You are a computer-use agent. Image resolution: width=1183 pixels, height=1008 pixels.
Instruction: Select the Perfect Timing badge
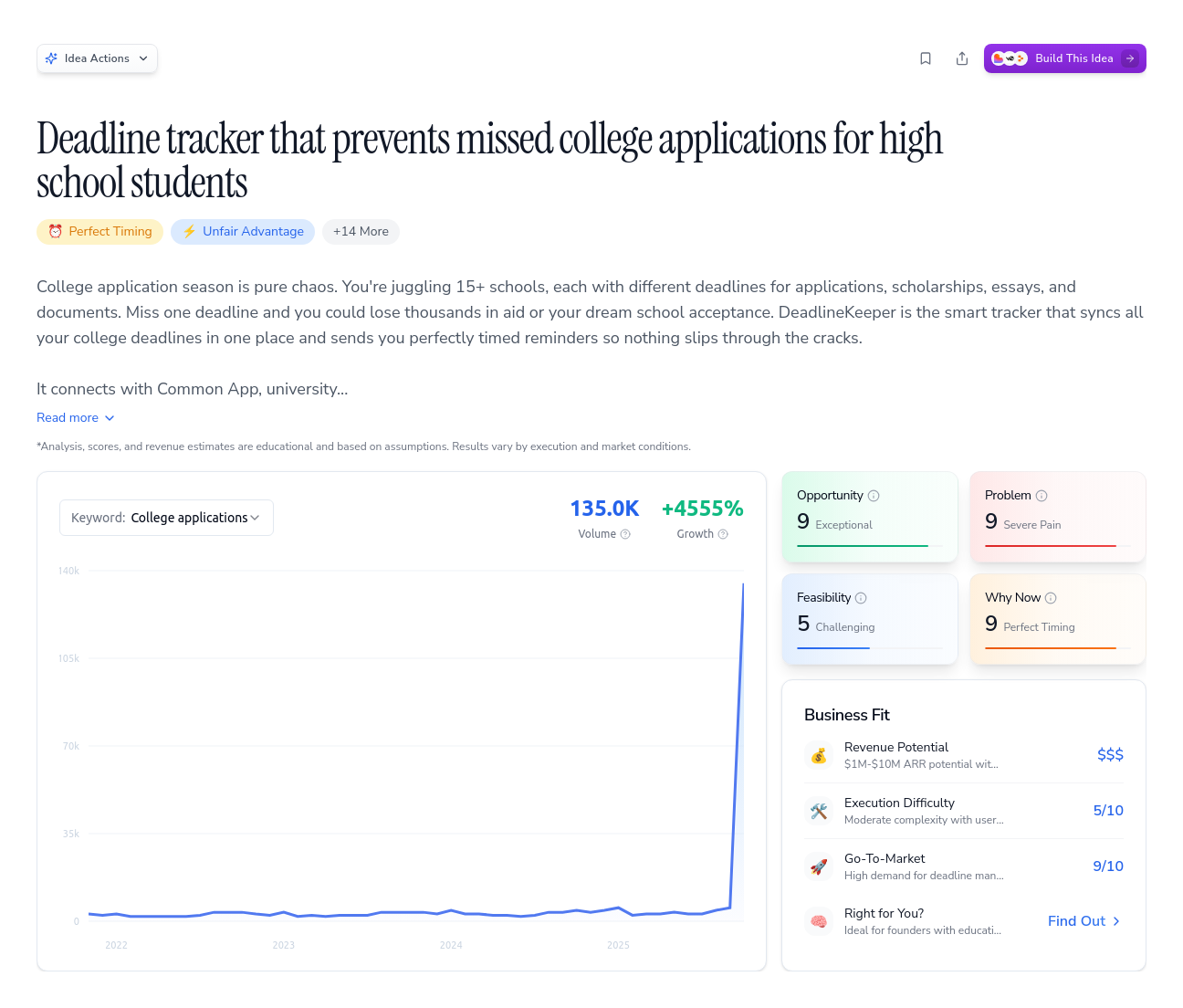pyautogui.click(x=99, y=231)
